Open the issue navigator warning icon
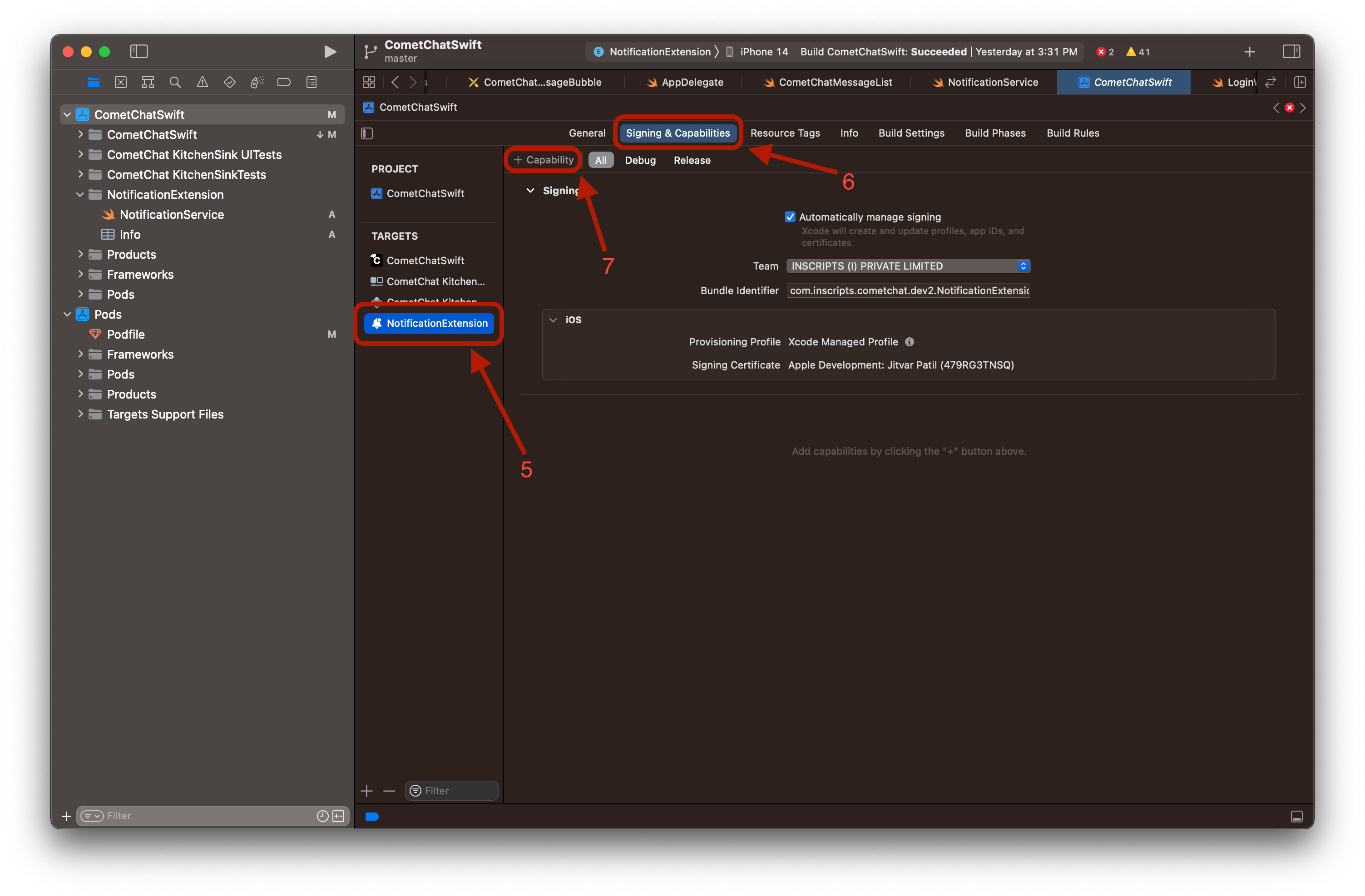 (203, 82)
